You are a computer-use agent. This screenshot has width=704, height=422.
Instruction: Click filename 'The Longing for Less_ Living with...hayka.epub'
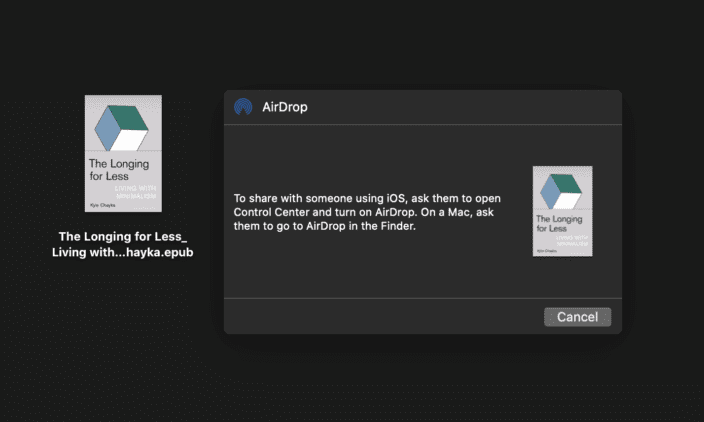pos(123,244)
